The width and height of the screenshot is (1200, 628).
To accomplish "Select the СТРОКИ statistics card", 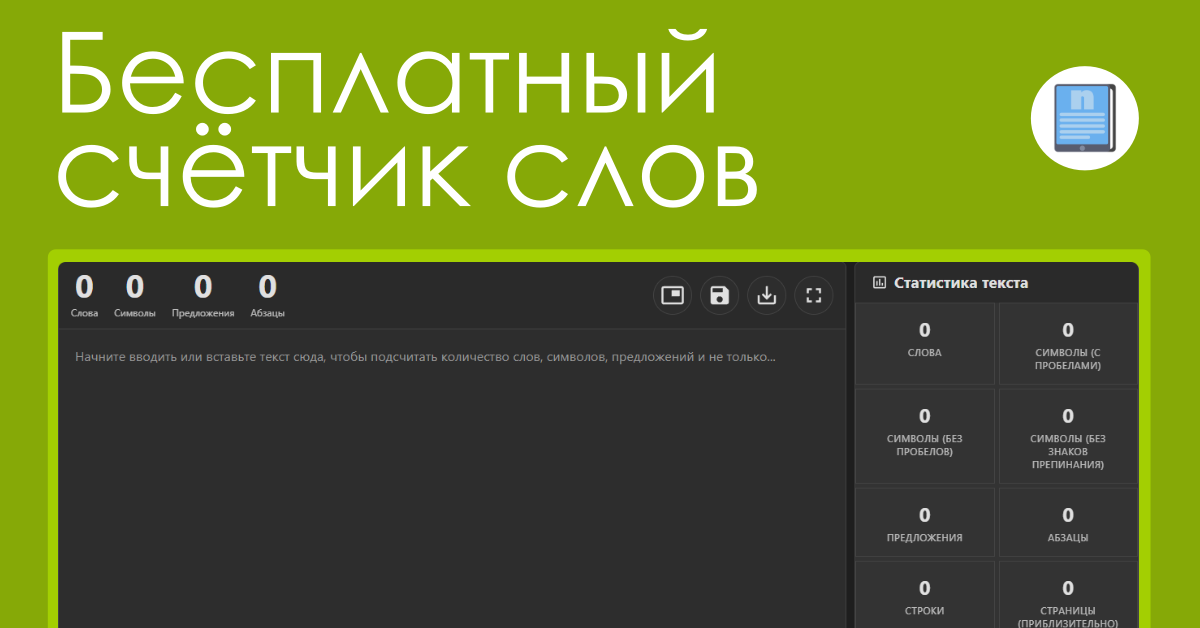I will [x=925, y=595].
